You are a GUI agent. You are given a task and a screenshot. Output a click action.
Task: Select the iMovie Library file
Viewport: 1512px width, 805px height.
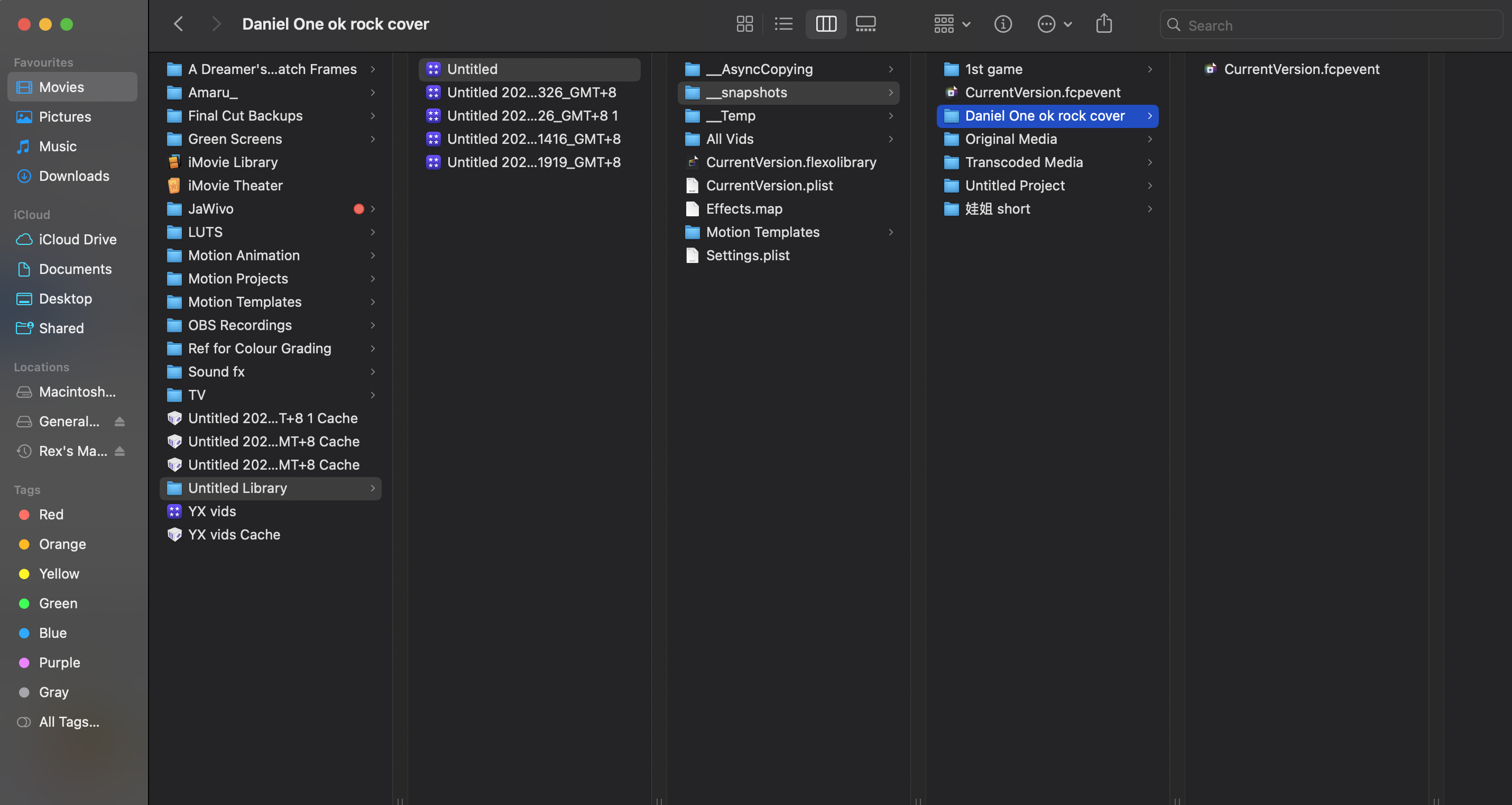coord(233,163)
